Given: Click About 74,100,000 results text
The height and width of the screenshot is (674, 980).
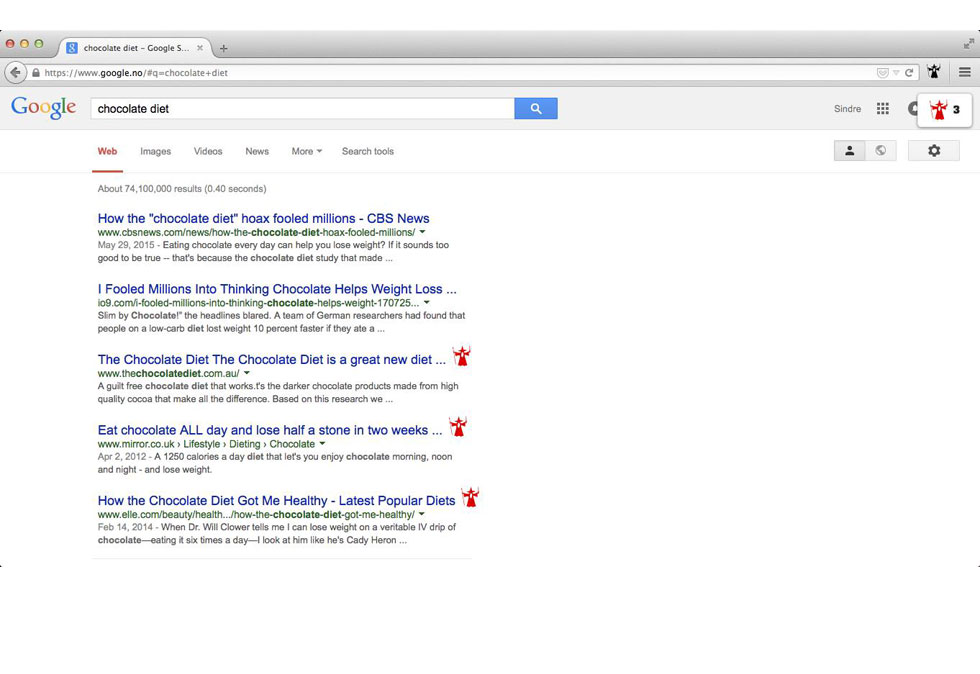Looking at the screenshot, I should click(182, 189).
